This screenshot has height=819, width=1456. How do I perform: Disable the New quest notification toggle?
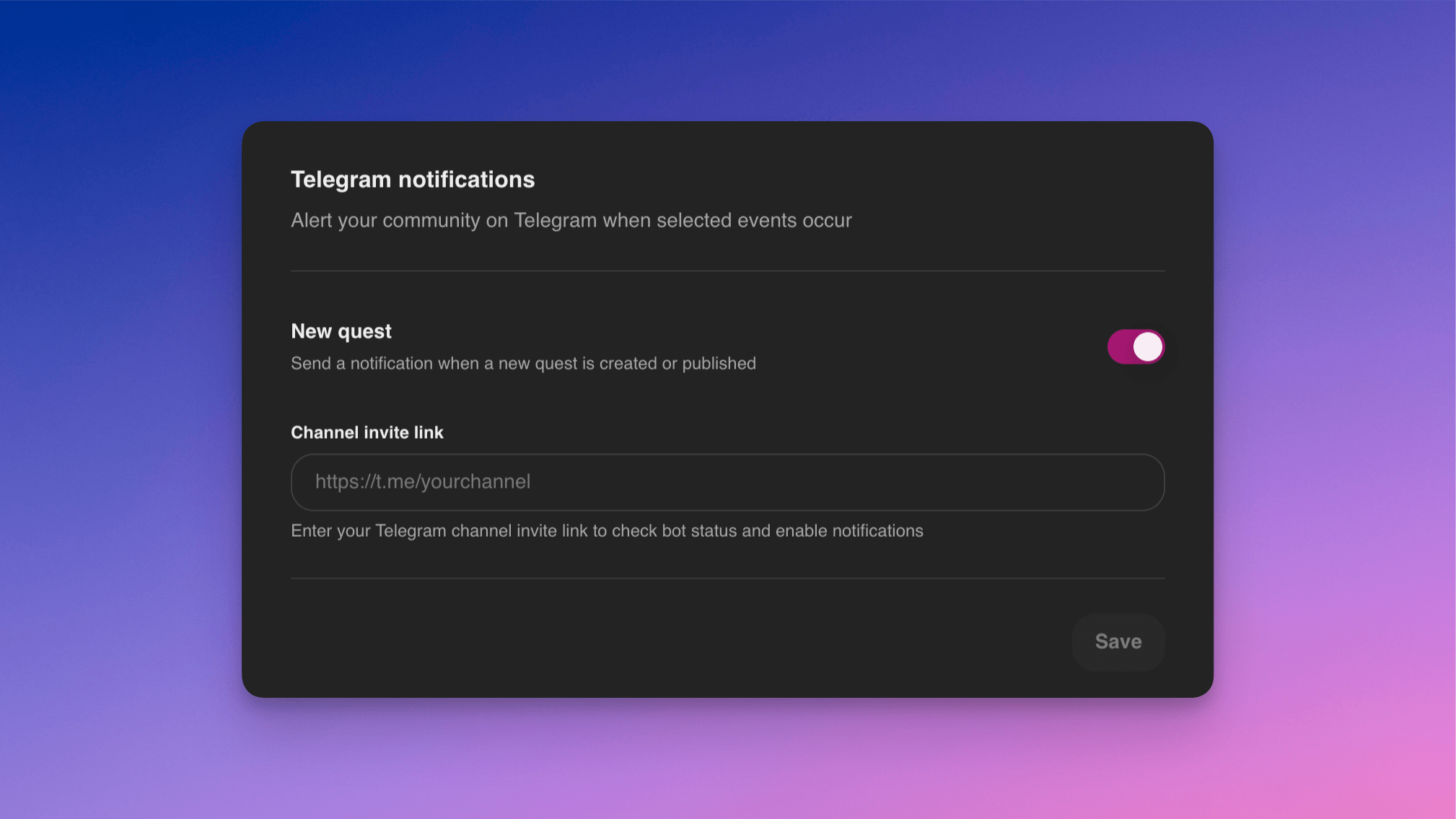[x=1136, y=347]
